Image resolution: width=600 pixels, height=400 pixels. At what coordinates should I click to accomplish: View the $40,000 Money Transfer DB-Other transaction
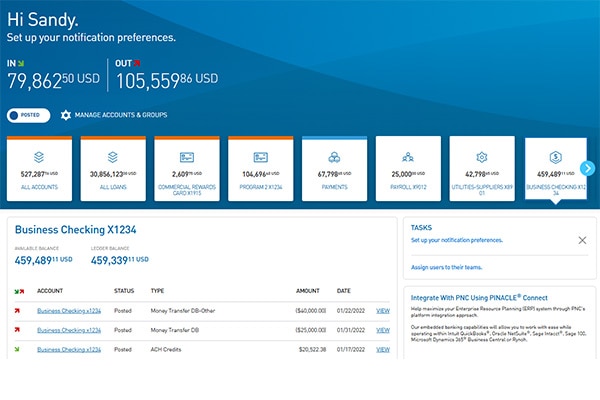382,311
